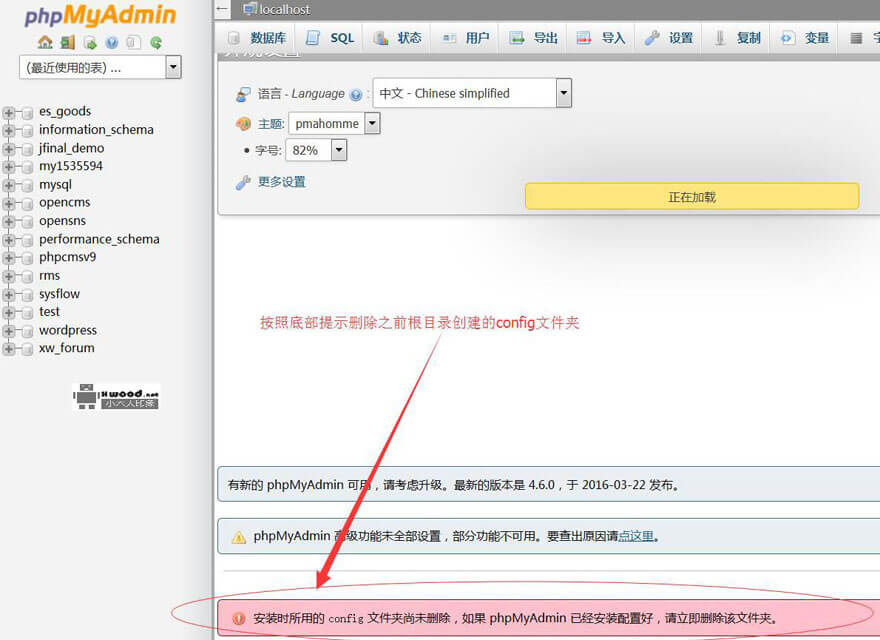Reload navigation with green refresh icon
The width and height of the screenshot is (880, 640).
coord(156,42)
